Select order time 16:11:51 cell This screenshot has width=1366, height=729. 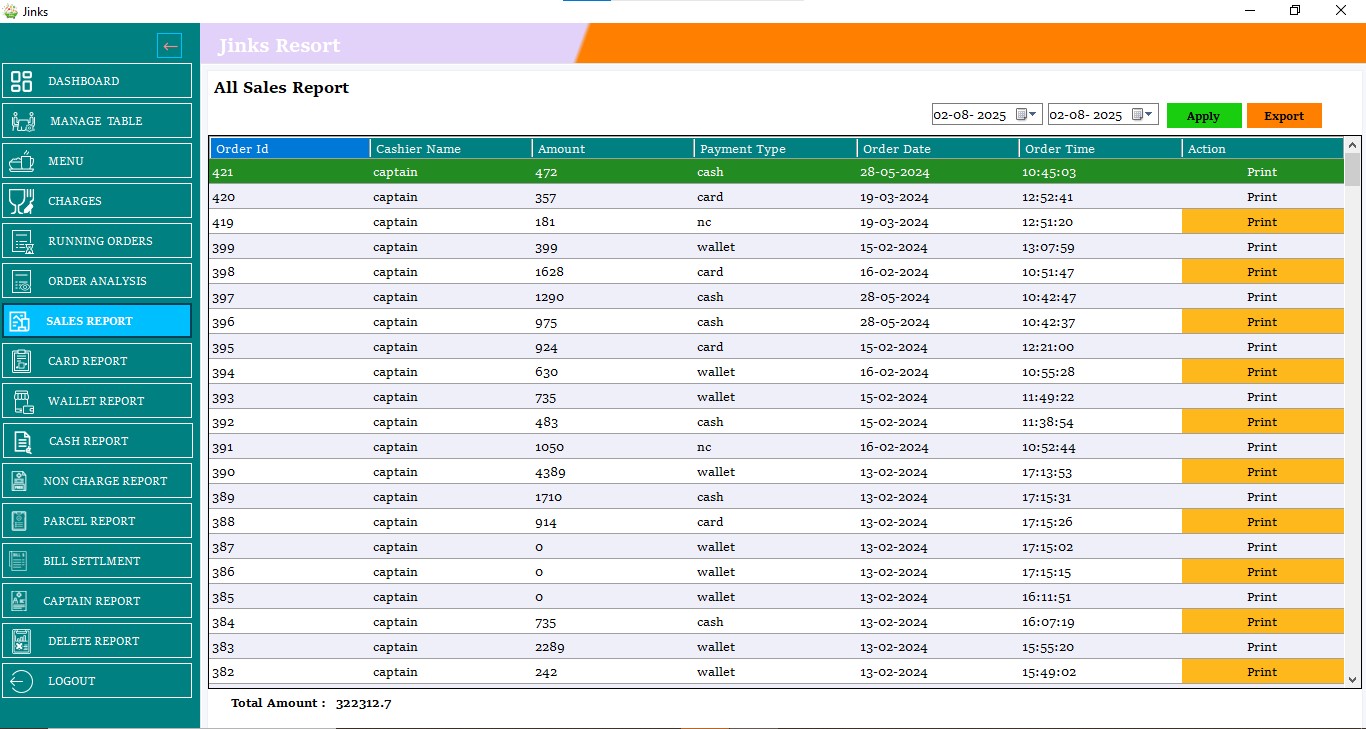click(x=1100, y=597)
